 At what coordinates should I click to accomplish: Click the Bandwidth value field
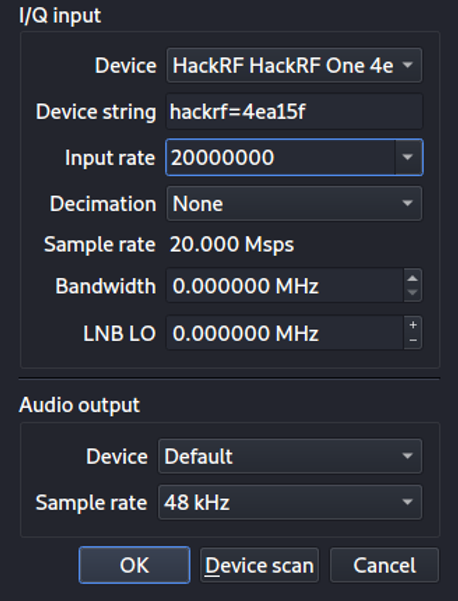[285, 286]
